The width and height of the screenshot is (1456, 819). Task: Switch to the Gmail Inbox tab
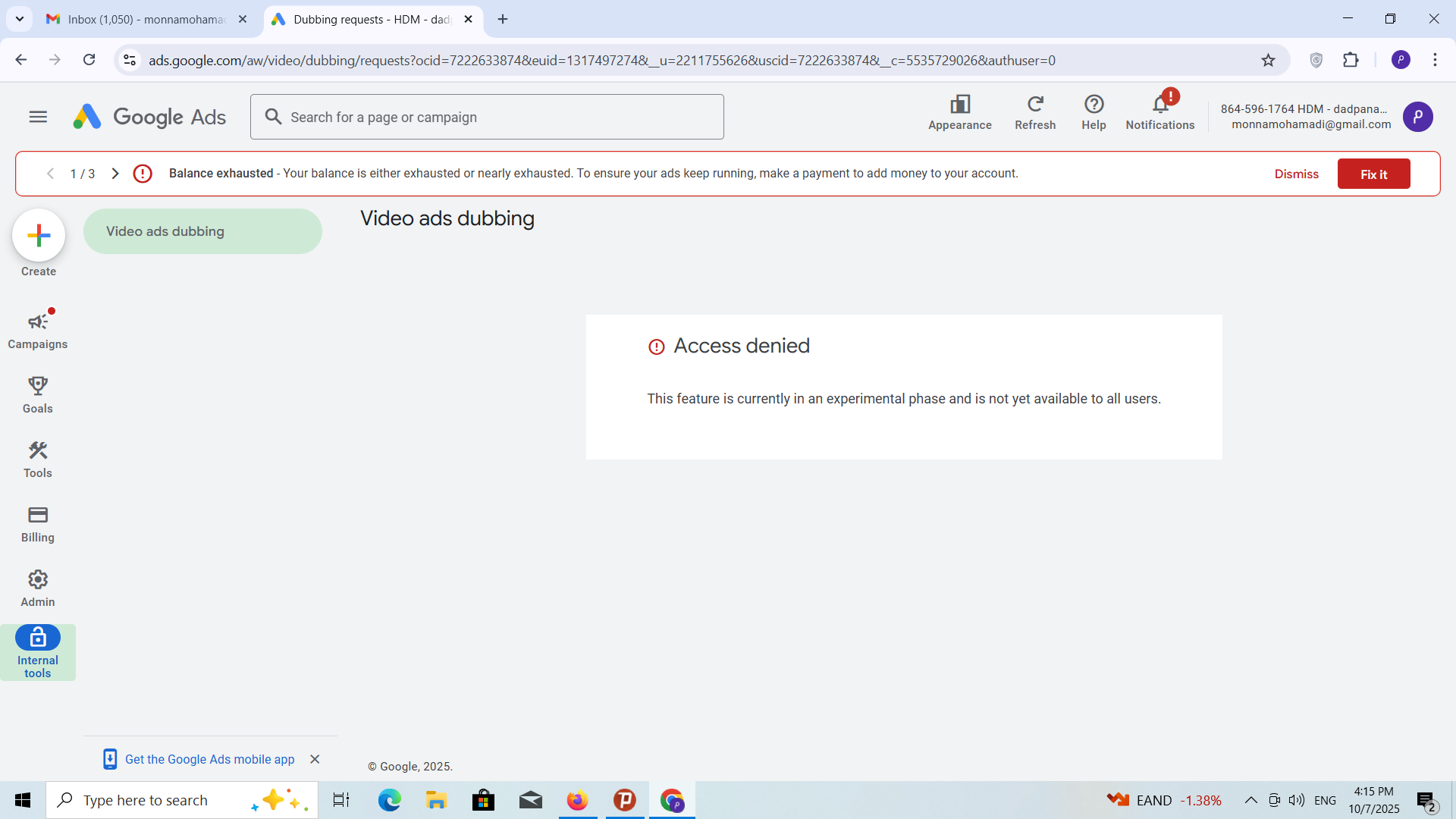pyautogui.click(x=144, y=19)
